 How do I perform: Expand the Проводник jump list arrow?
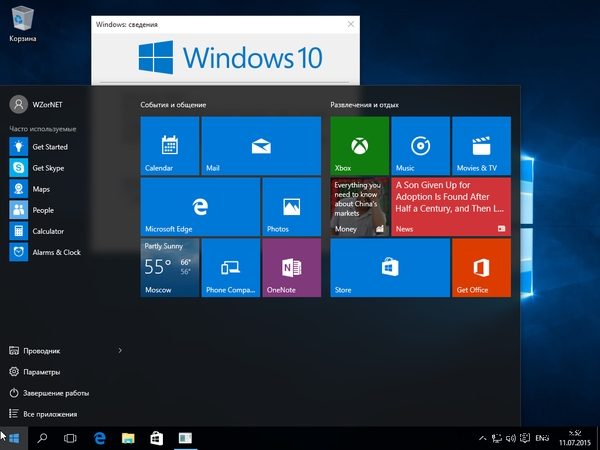coord(120,351)
